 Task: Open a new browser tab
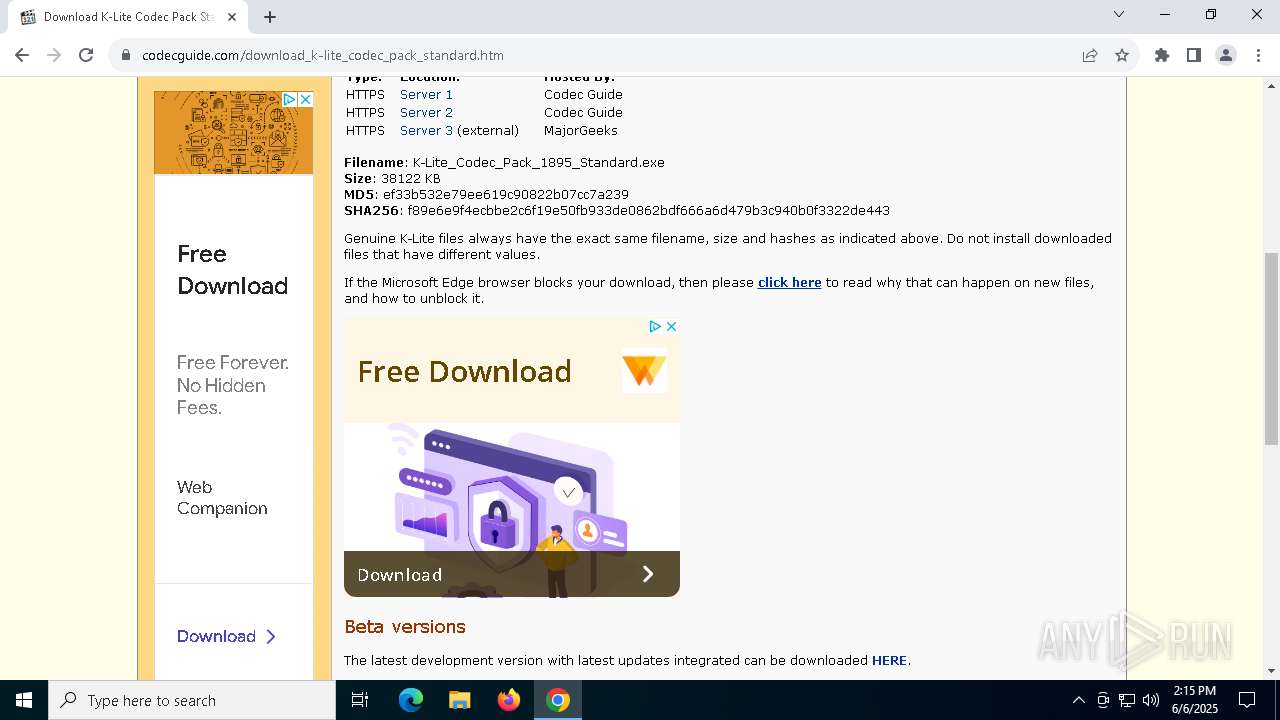(x=270, y=17)
